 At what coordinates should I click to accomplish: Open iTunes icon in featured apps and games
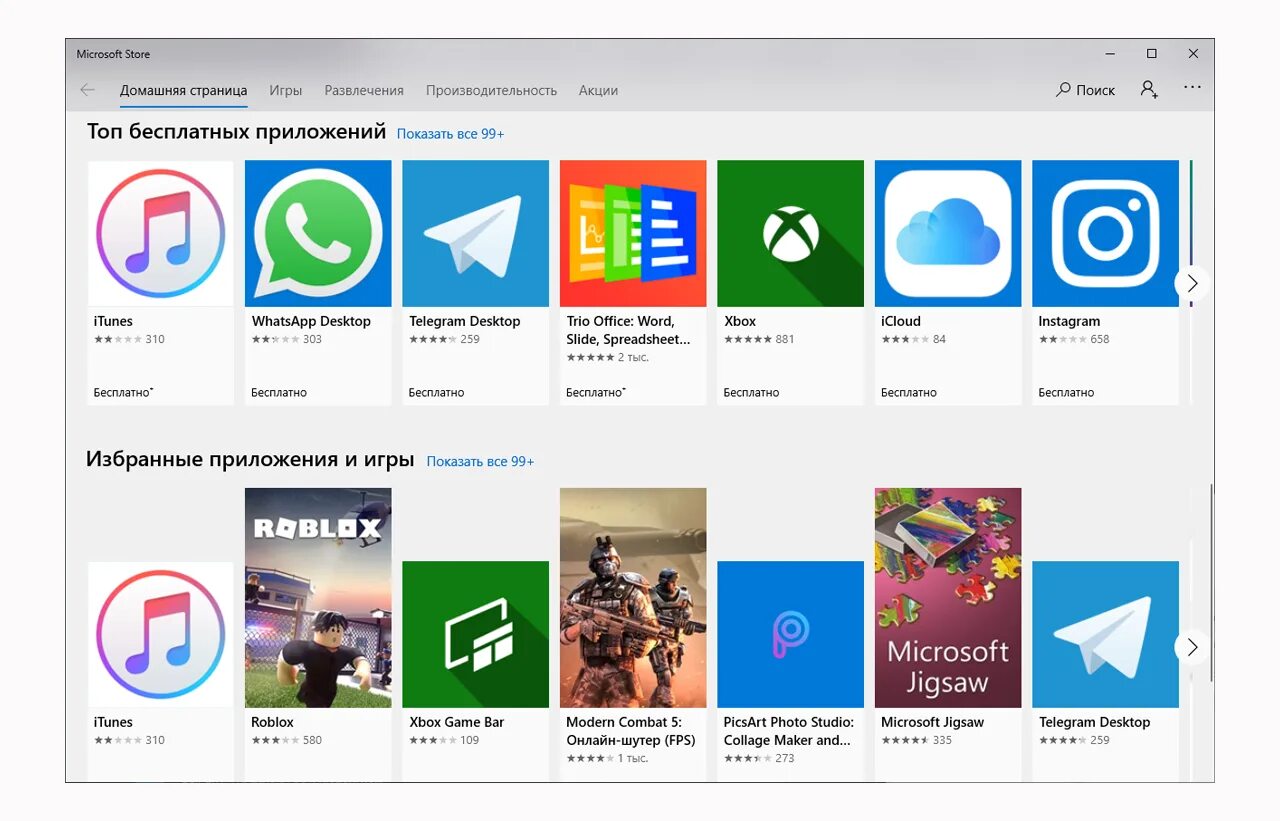[x=160, y=634]
